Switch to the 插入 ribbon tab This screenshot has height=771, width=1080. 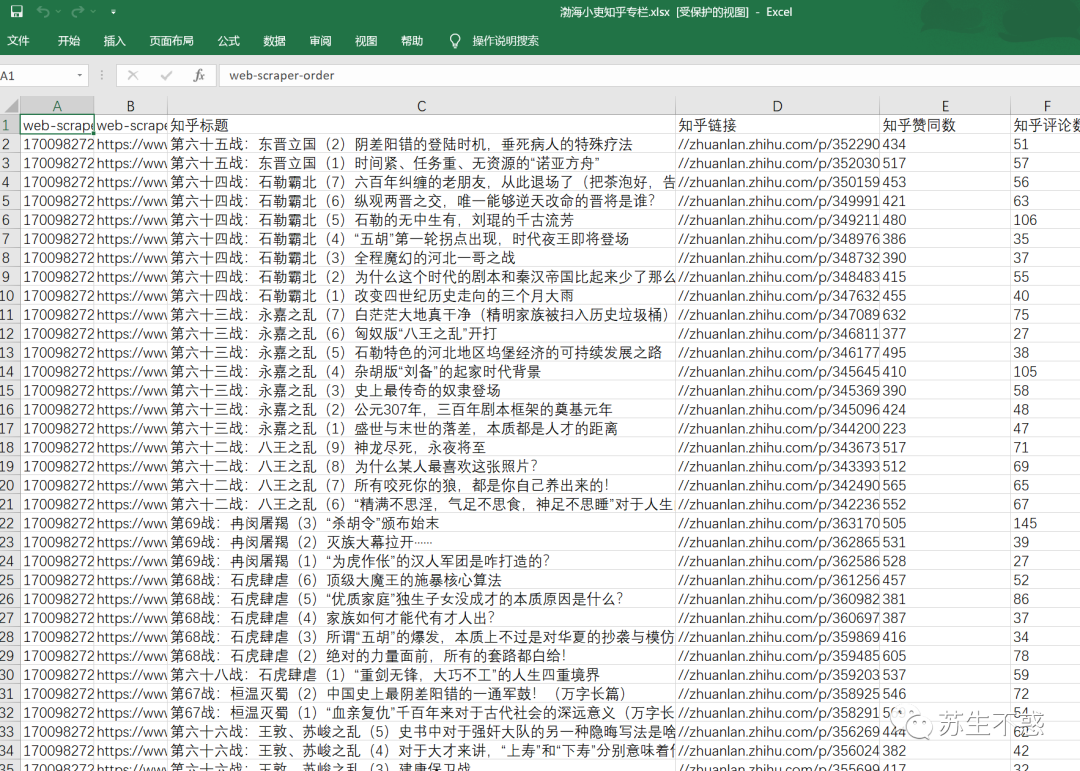pos(114,41)
